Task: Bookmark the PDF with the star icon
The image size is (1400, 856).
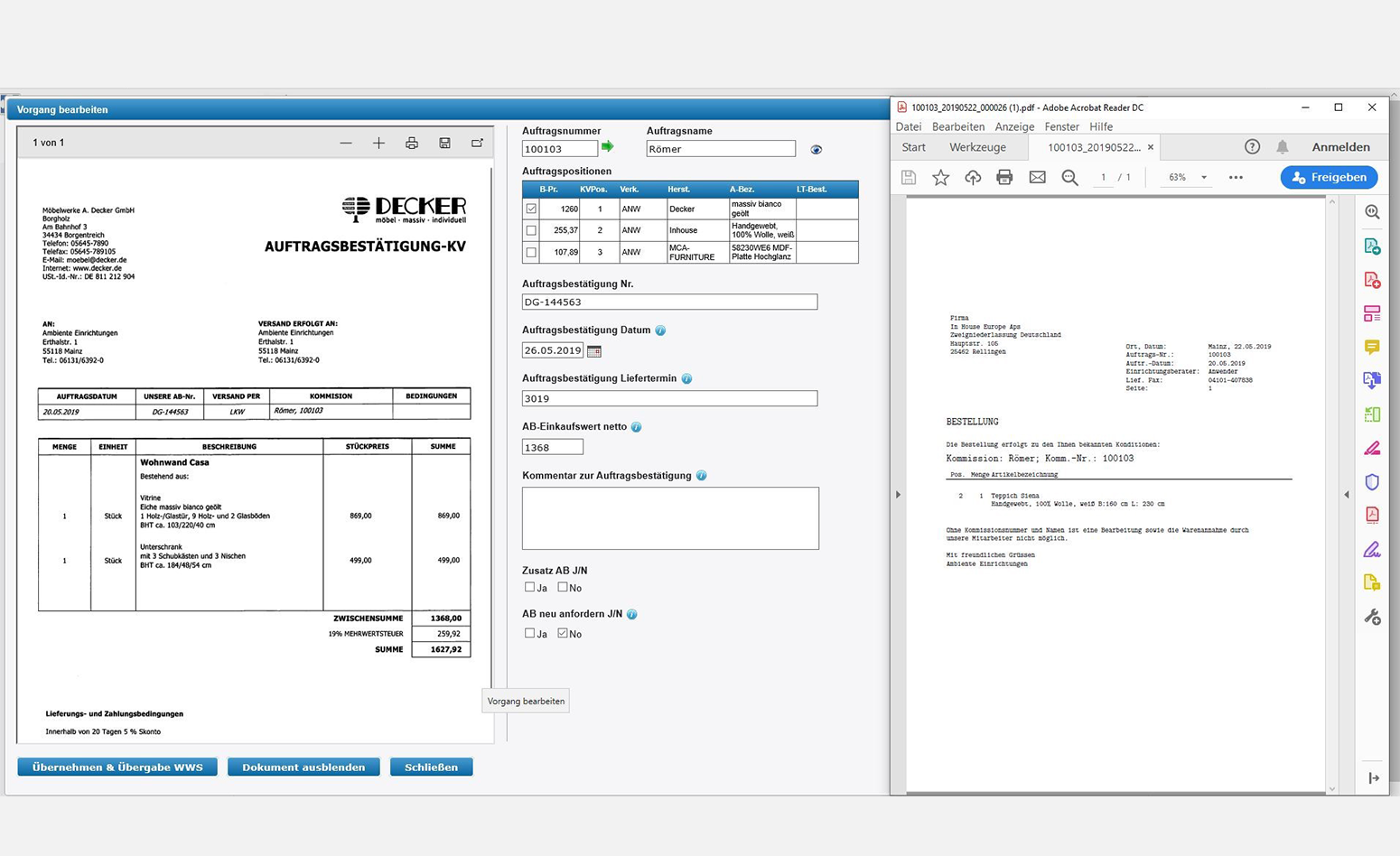Action: point(940,178)
